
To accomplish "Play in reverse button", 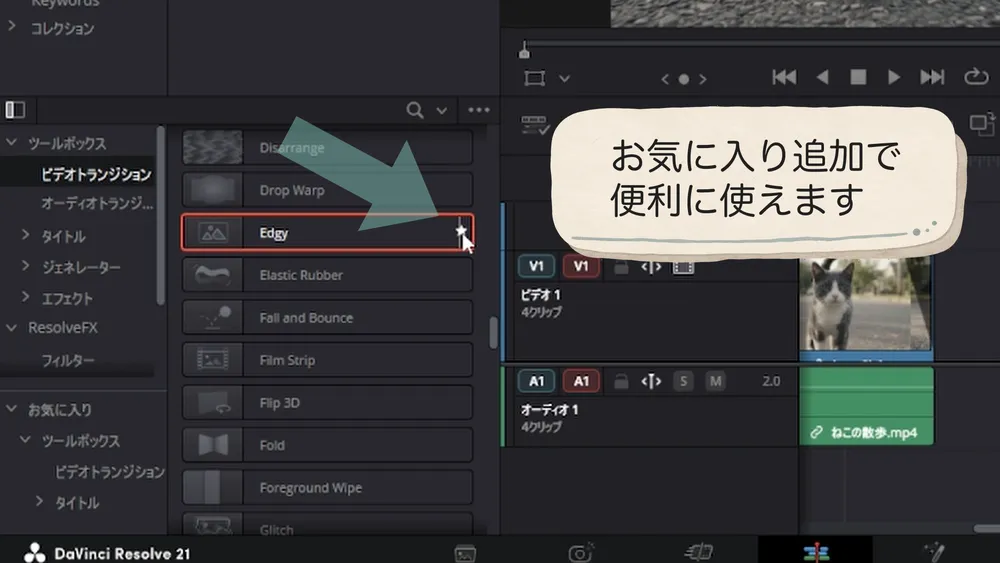I will [823, 77].
